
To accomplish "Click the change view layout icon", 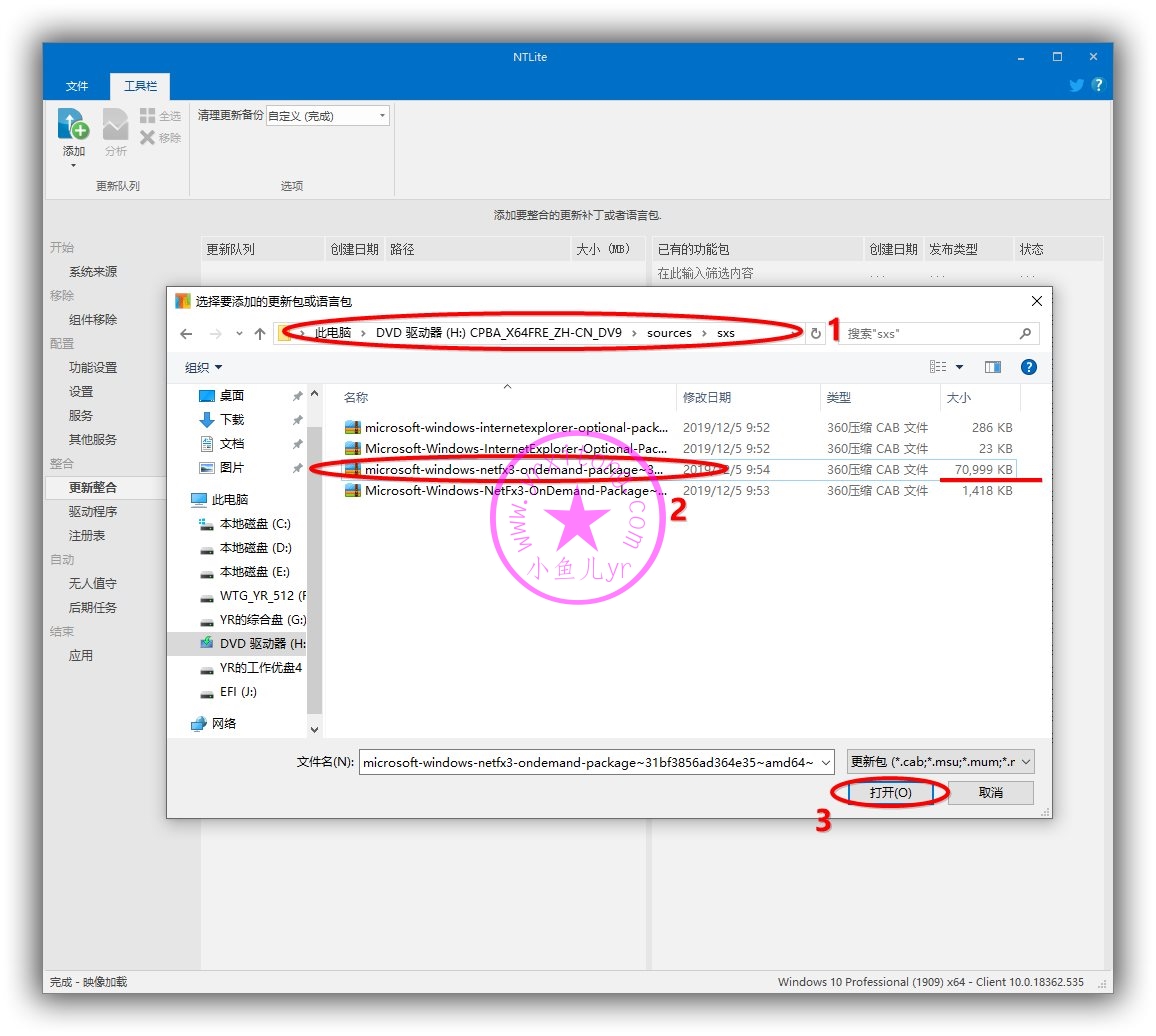I will click(x=938, y=367).
